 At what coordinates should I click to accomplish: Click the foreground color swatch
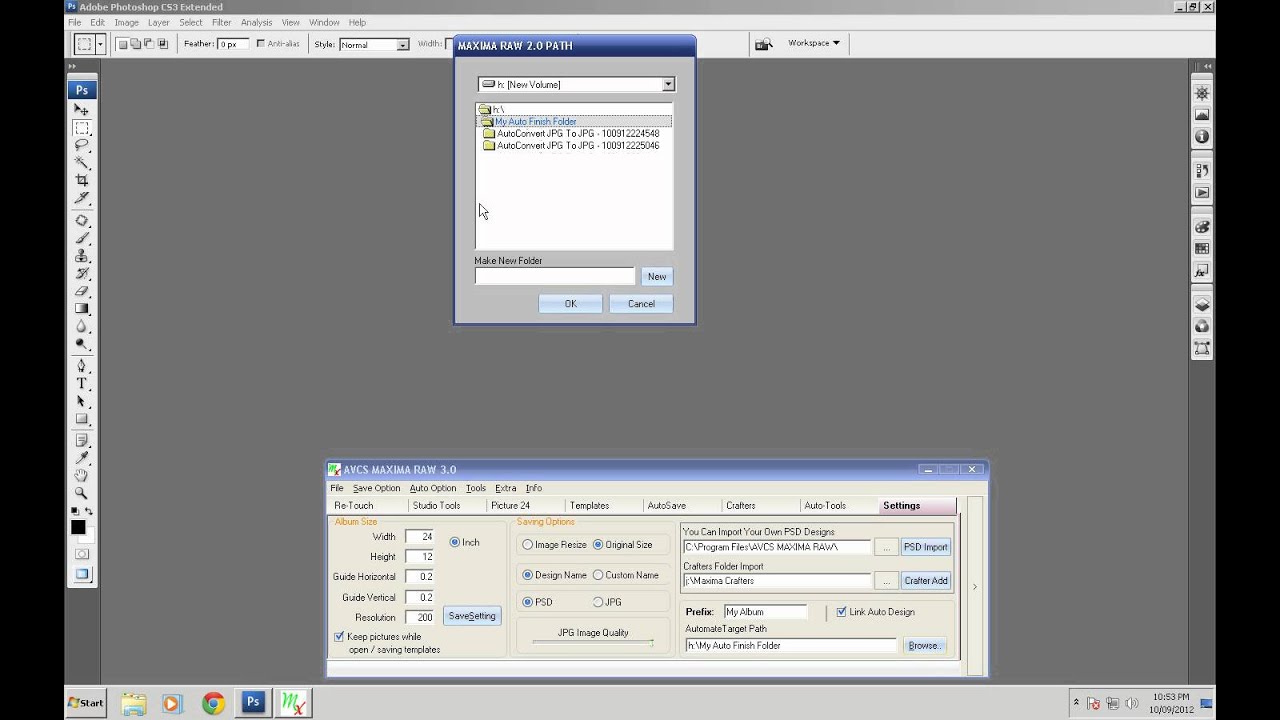(78, 527)
